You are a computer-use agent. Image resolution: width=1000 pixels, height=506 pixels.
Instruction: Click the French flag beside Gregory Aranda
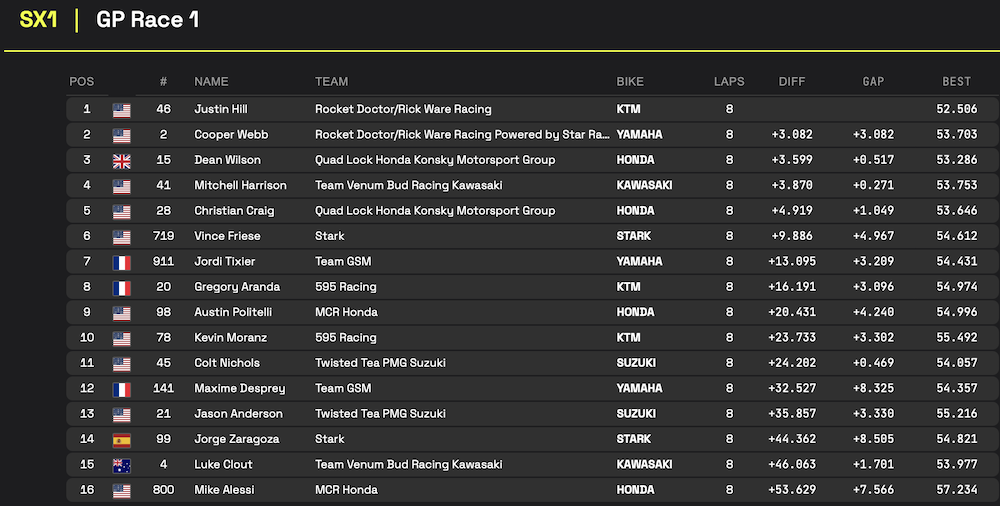click(121, 288)
